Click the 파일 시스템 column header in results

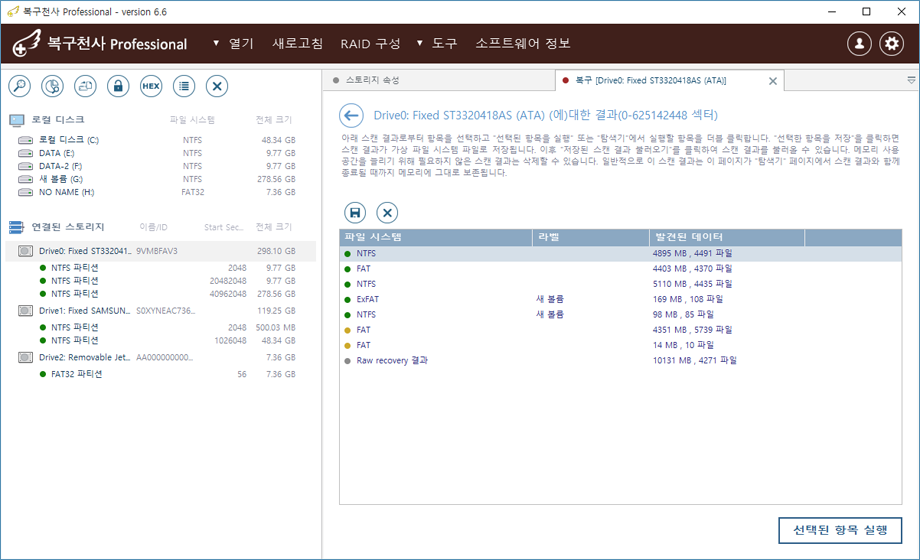coord(435,237)
